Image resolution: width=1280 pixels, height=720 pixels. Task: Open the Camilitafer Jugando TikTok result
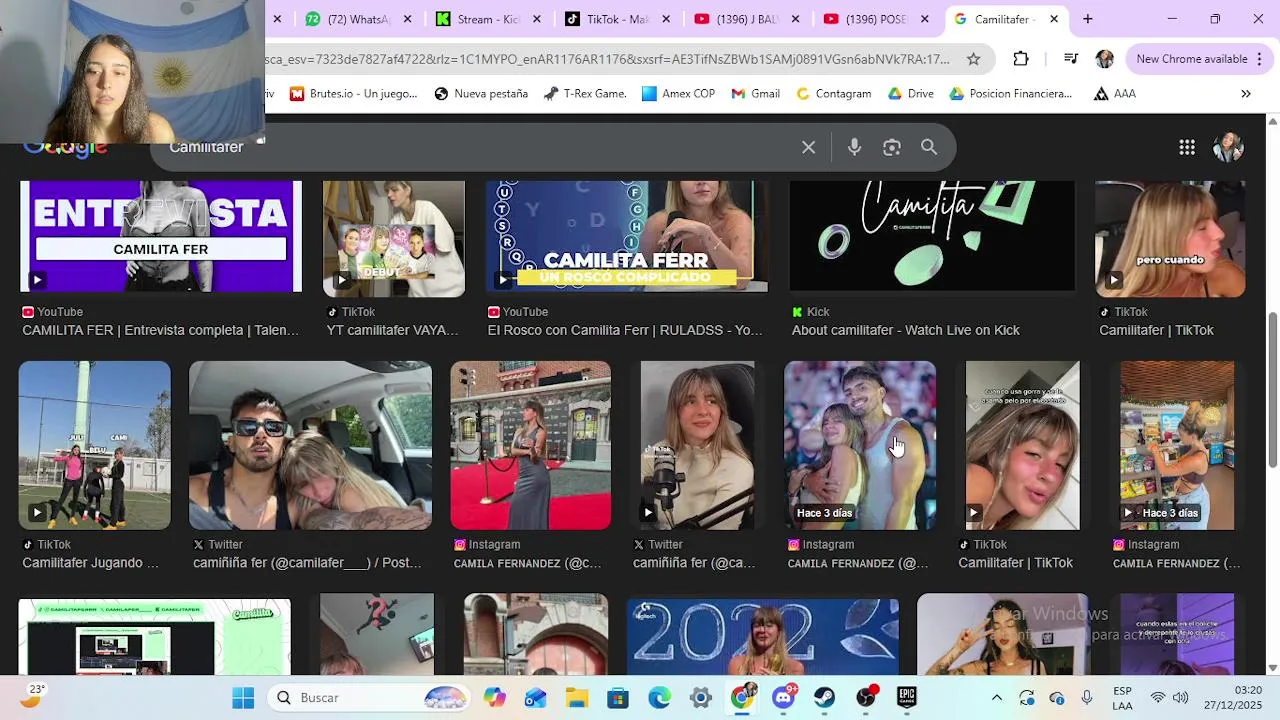click(90, 563)
